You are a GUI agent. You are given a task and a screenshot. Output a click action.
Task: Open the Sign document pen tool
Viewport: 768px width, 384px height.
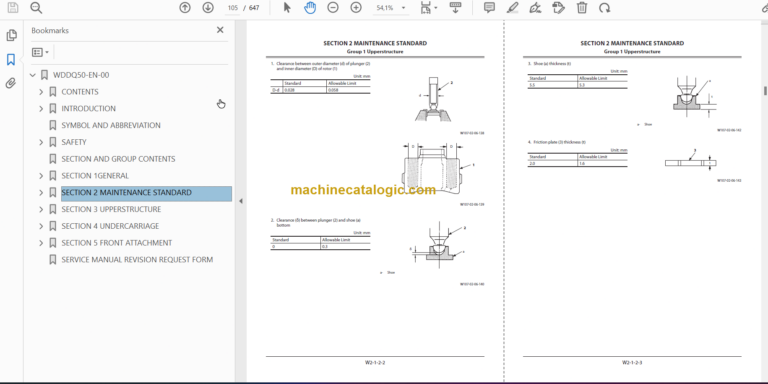(x=535, y=7)
